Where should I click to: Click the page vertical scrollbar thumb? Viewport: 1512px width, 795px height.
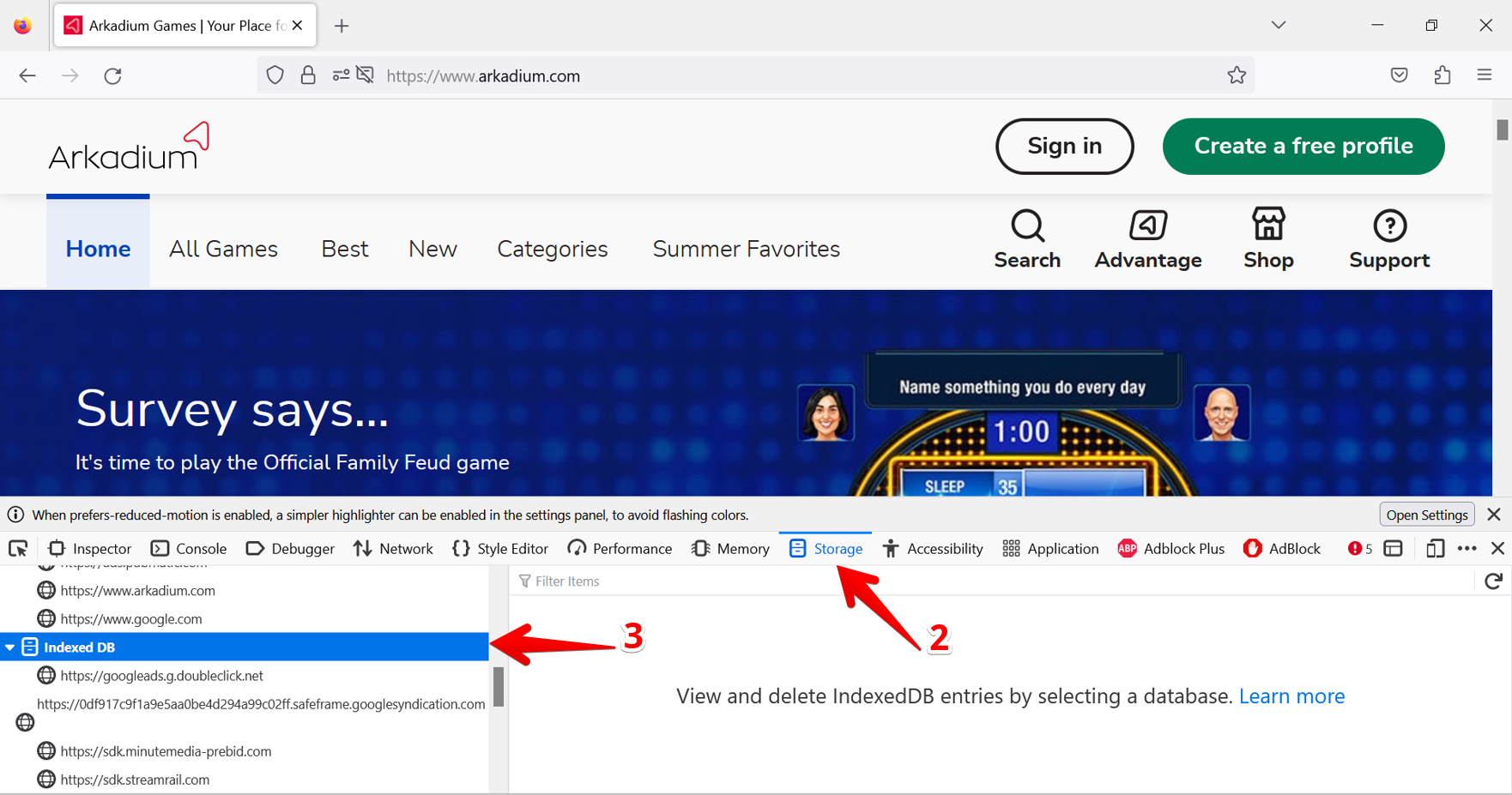click(1502, 130)
